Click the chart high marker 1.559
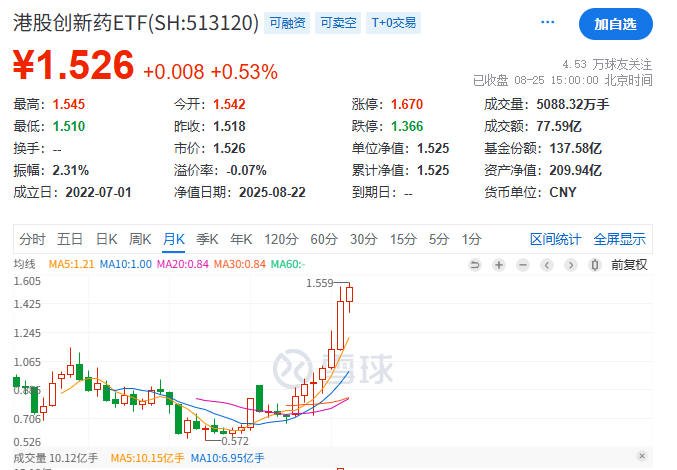677x470 pixels. pos(320,283)
